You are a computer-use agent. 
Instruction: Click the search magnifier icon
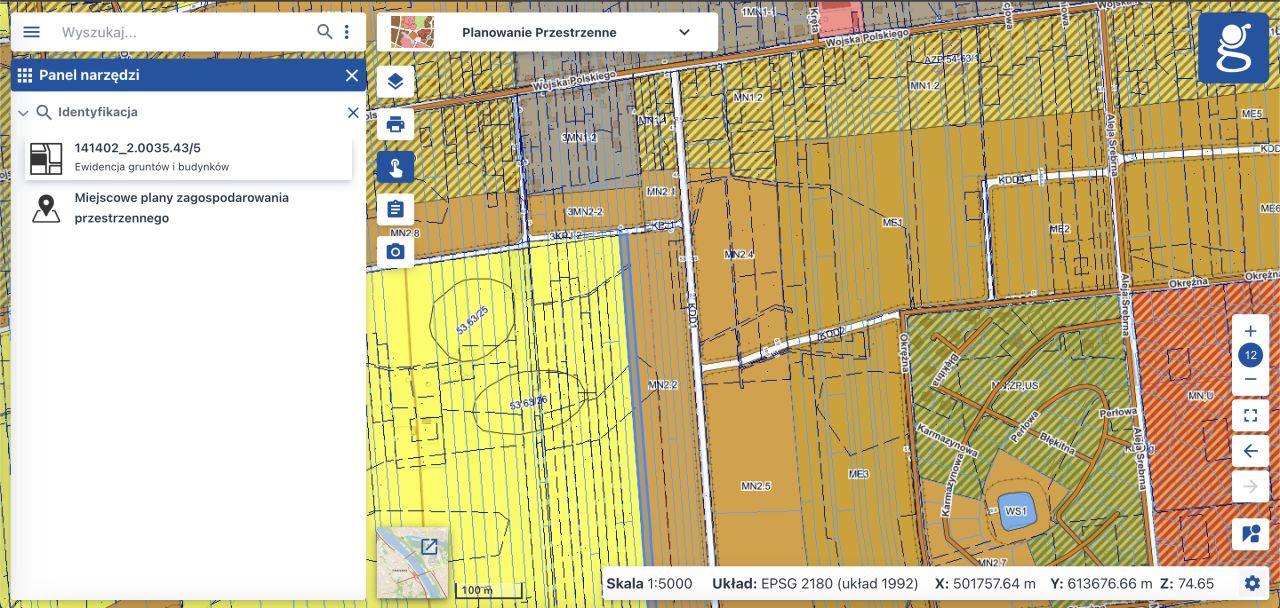coord(324,32)
